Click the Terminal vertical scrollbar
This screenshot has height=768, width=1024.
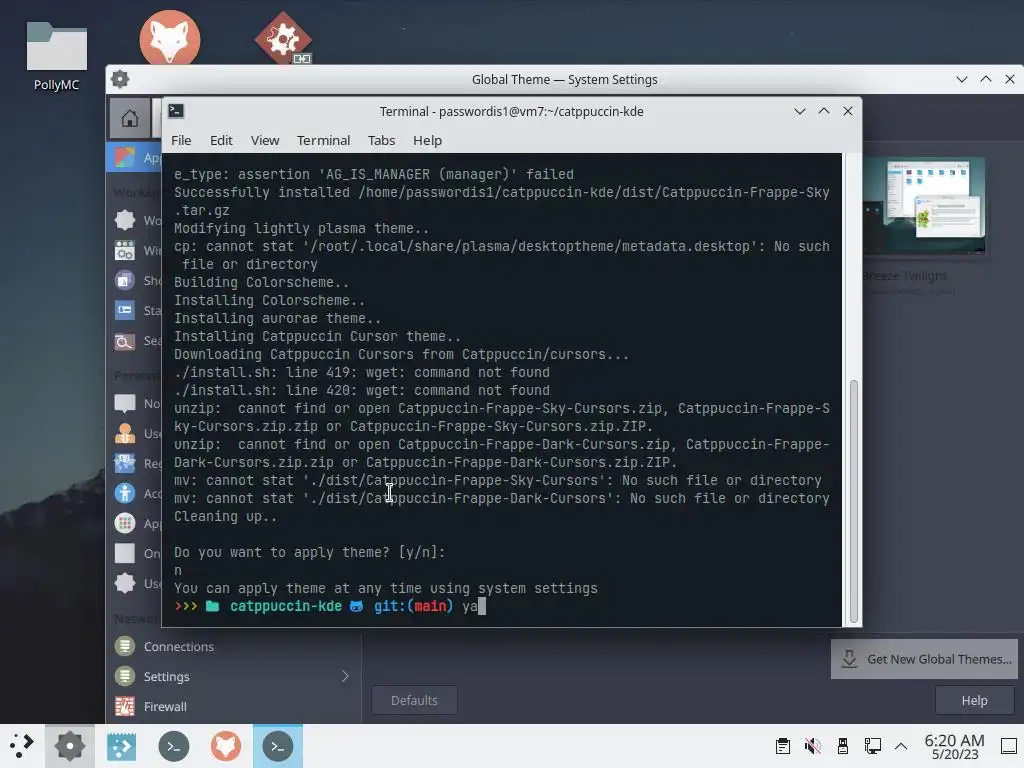[x=853, y=502]
